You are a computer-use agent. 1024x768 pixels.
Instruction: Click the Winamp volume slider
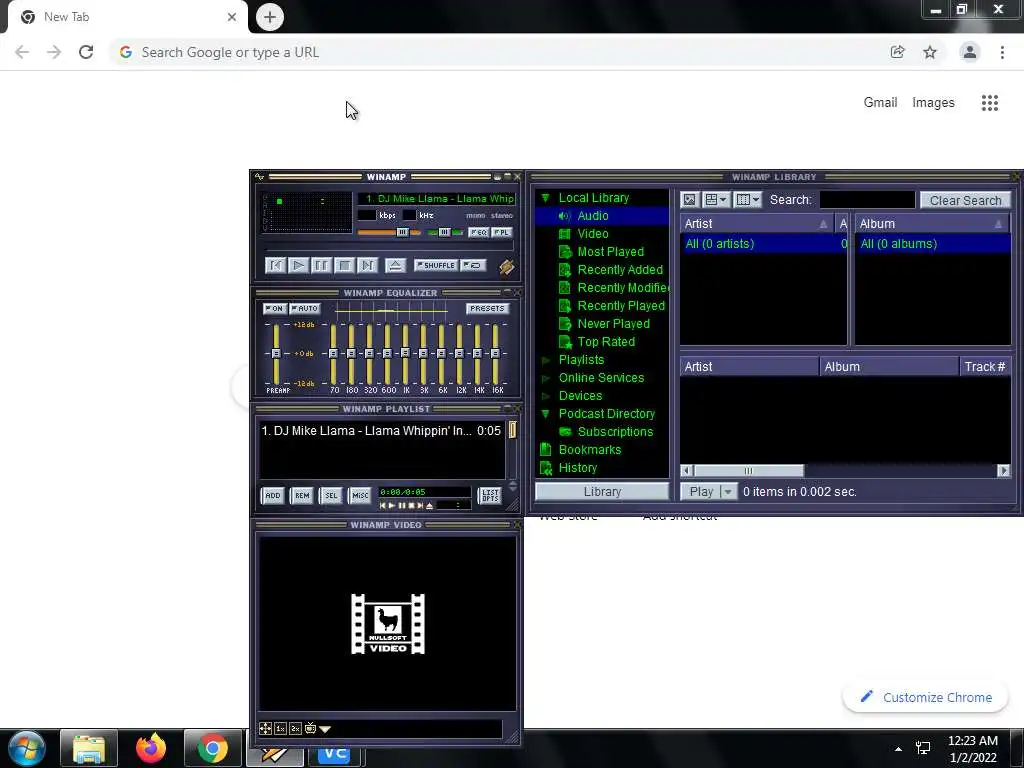pyautogui.click(x=390, y=232)
